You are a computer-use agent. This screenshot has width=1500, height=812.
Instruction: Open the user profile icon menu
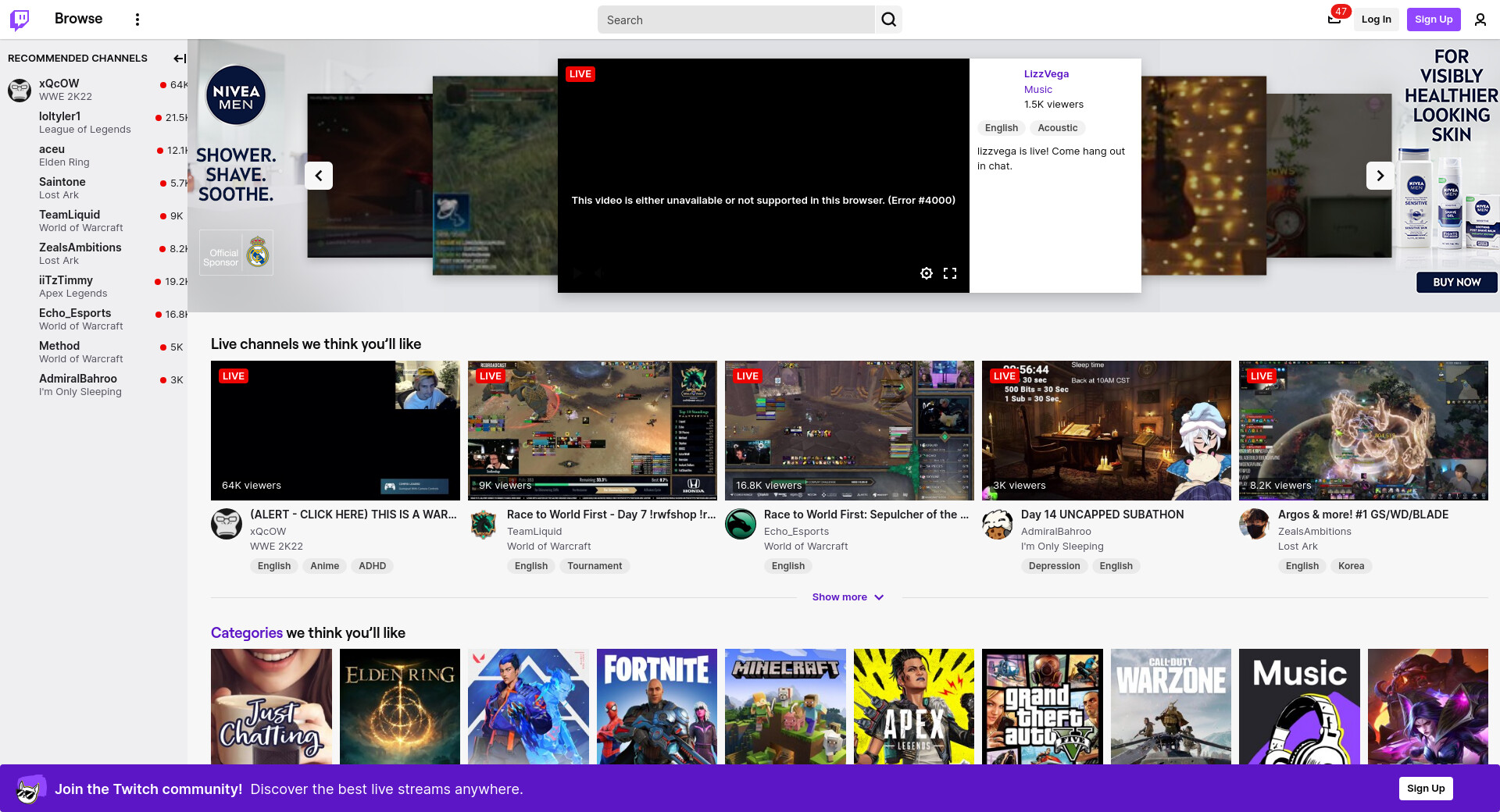coord(1480,20)
